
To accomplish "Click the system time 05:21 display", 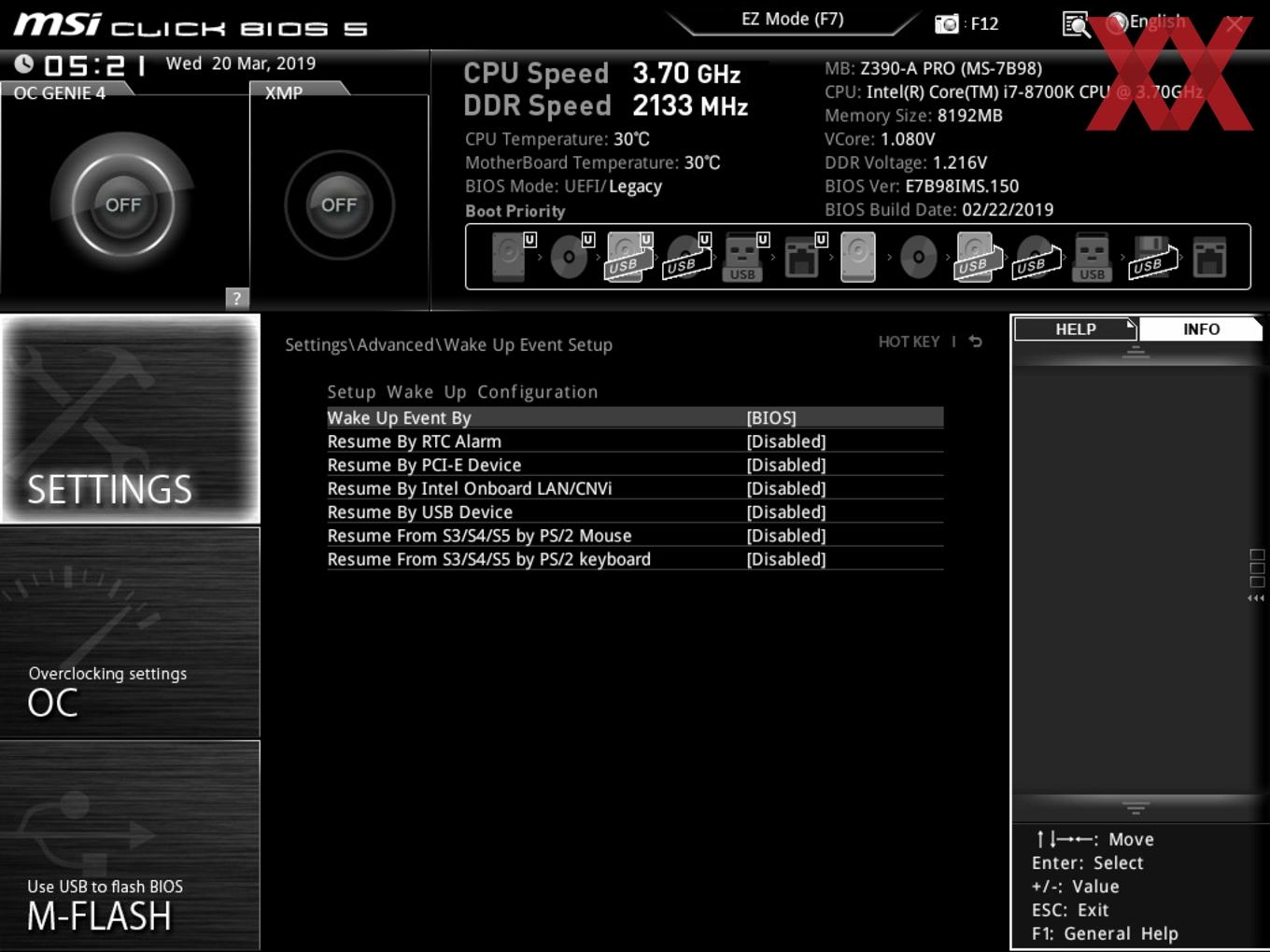I will [95, 65].
